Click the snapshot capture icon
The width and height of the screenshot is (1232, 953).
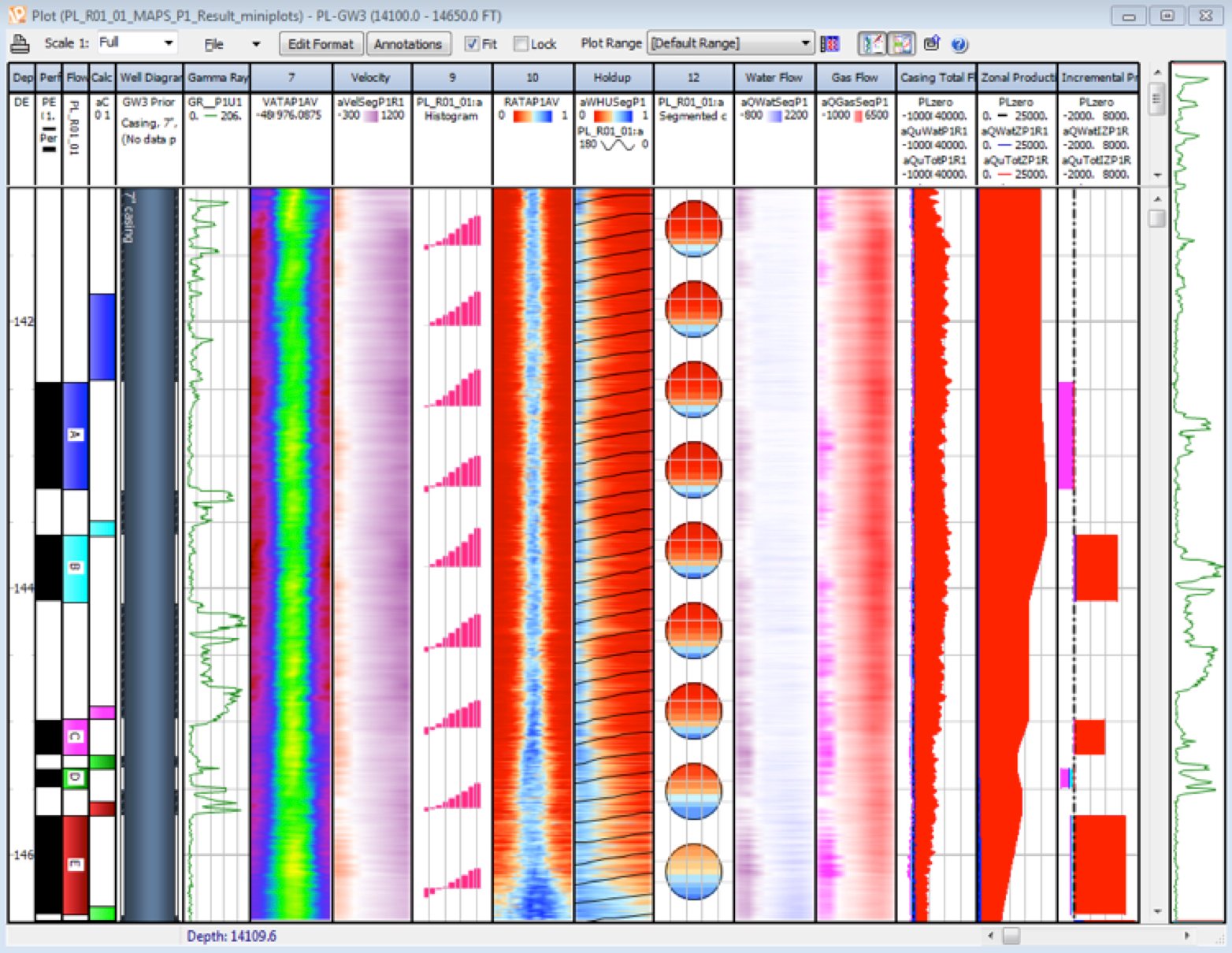(x=933, y=44)
